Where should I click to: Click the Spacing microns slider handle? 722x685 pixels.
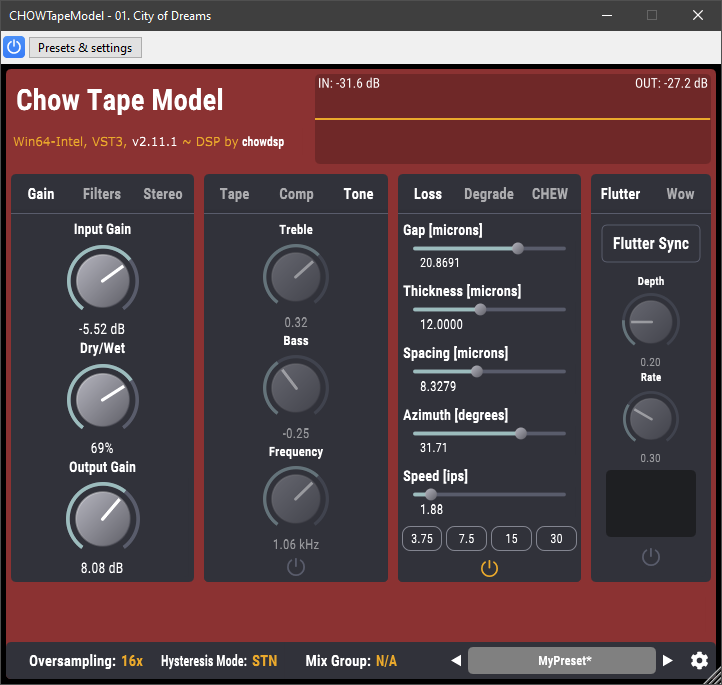click(x=477, y=372)
